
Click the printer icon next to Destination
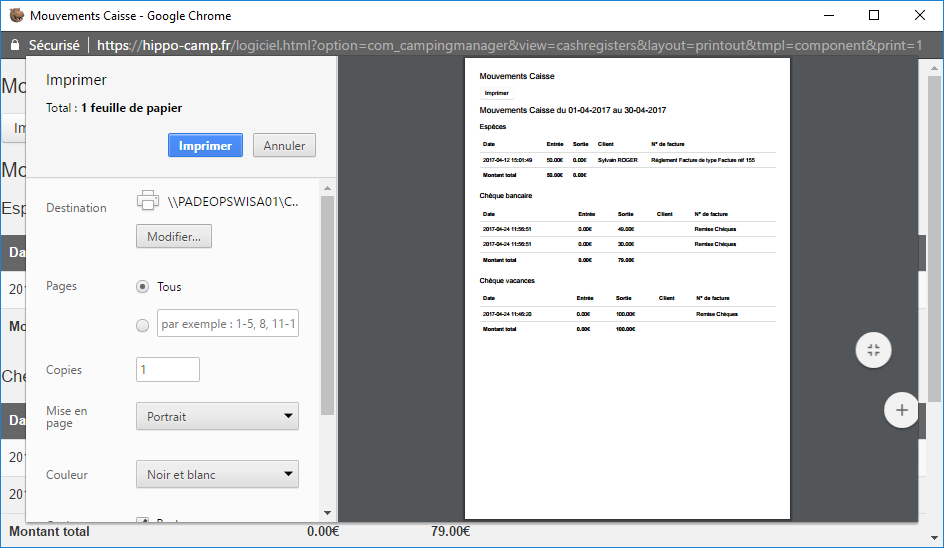click(x=148, y=200)
